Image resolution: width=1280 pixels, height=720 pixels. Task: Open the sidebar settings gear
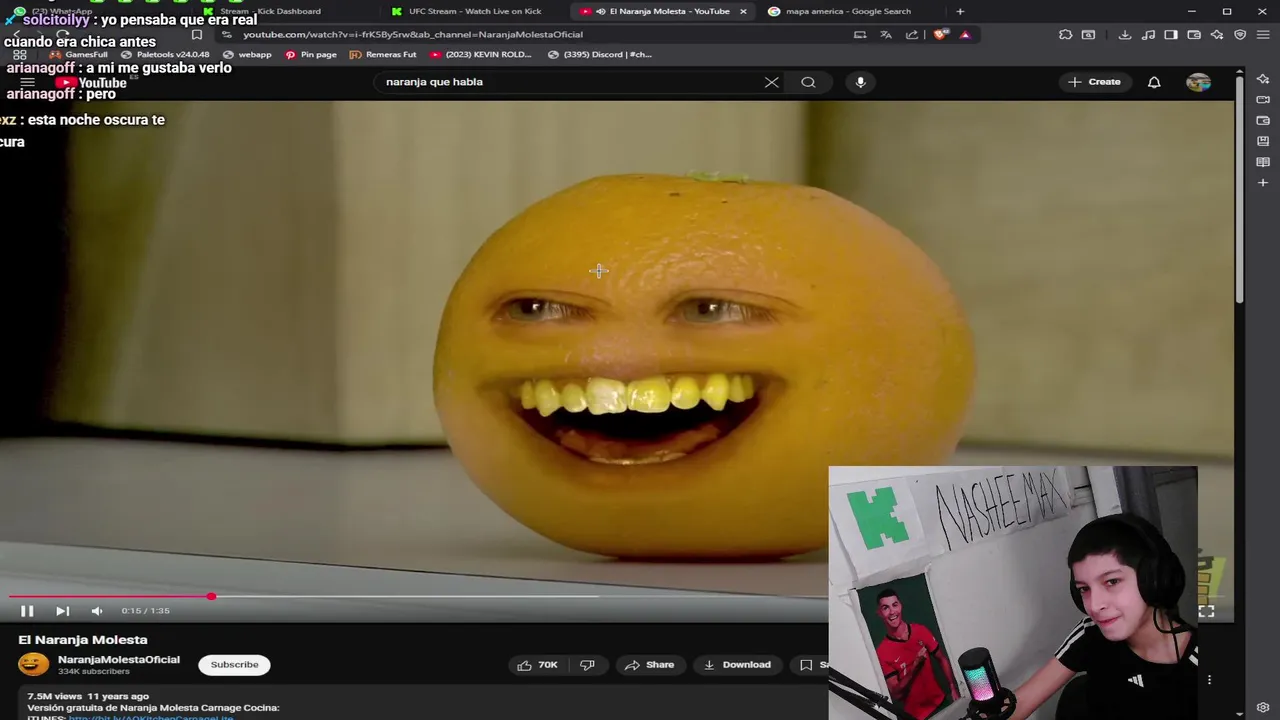coord(1263,708)
